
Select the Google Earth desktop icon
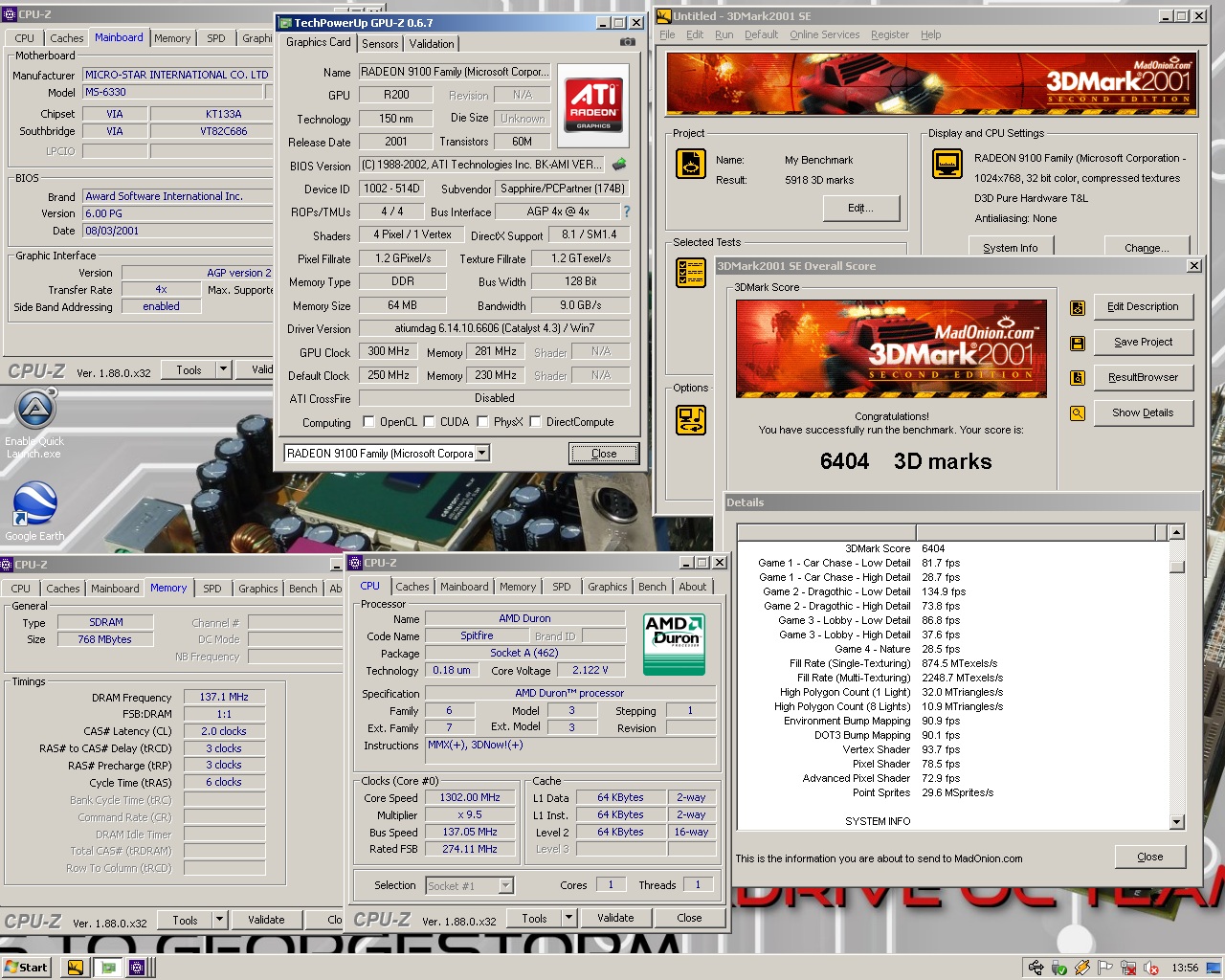(35, 511)
